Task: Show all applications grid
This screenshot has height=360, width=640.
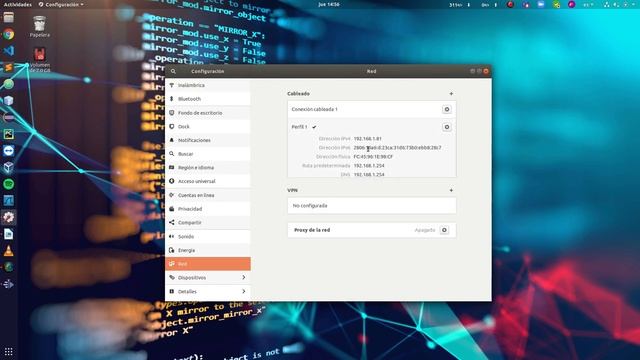Action: coord(9,351)
